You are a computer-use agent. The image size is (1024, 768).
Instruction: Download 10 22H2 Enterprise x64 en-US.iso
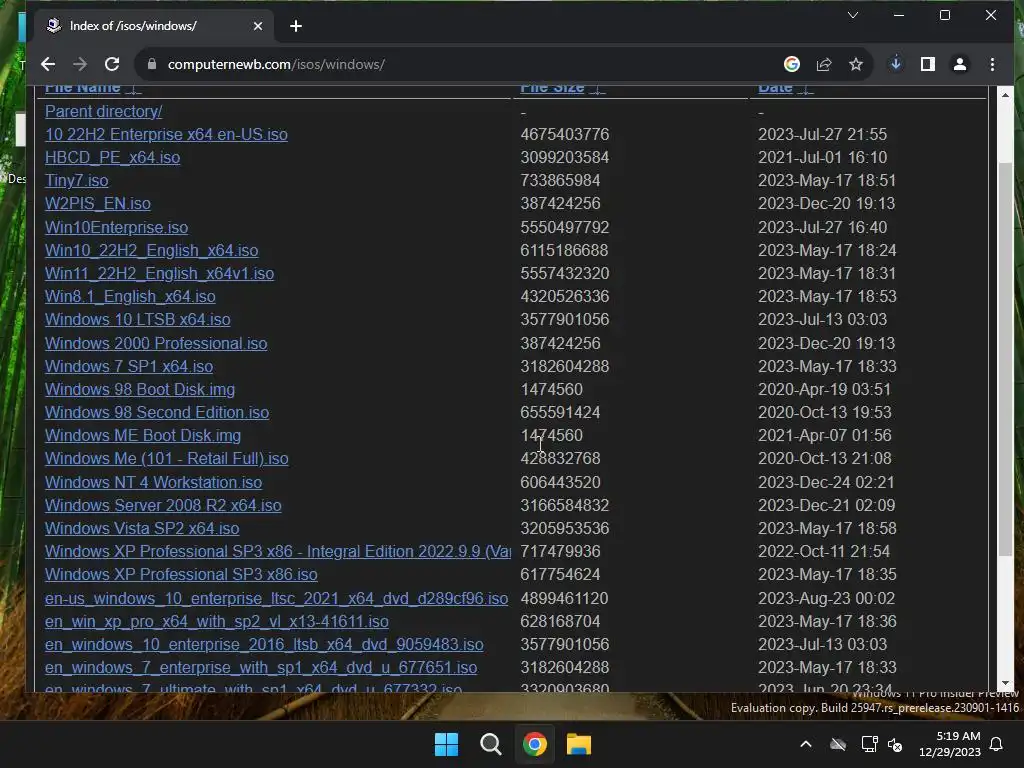[x=166, y=135]
